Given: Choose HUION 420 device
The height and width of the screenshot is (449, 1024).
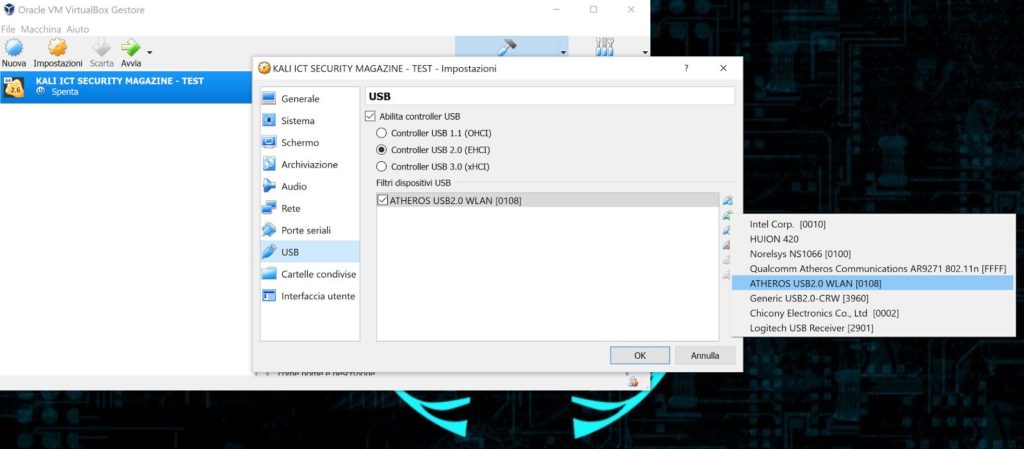Looking at the screenshot, I should (x=872, y=239).
